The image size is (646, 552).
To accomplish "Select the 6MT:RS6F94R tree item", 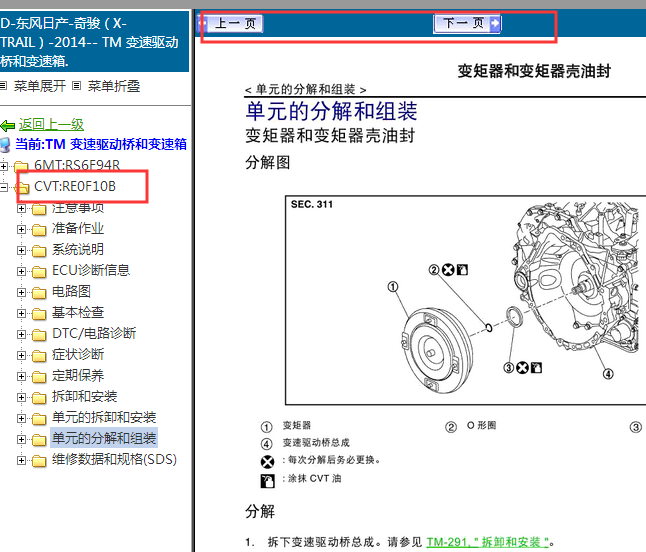I will point(77,166).
